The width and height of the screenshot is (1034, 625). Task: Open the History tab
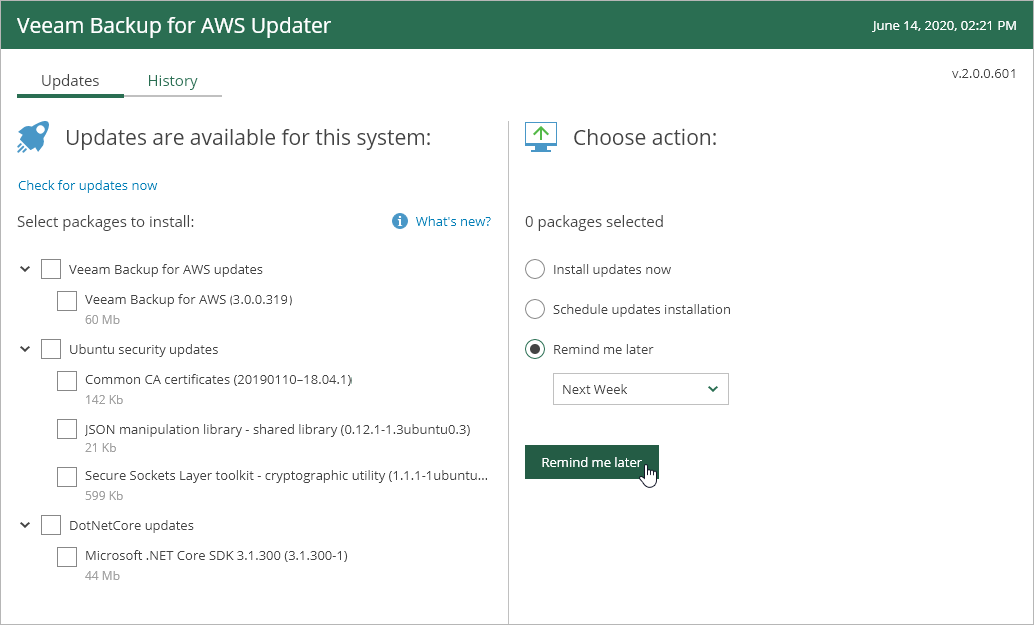tap(173, 81)
